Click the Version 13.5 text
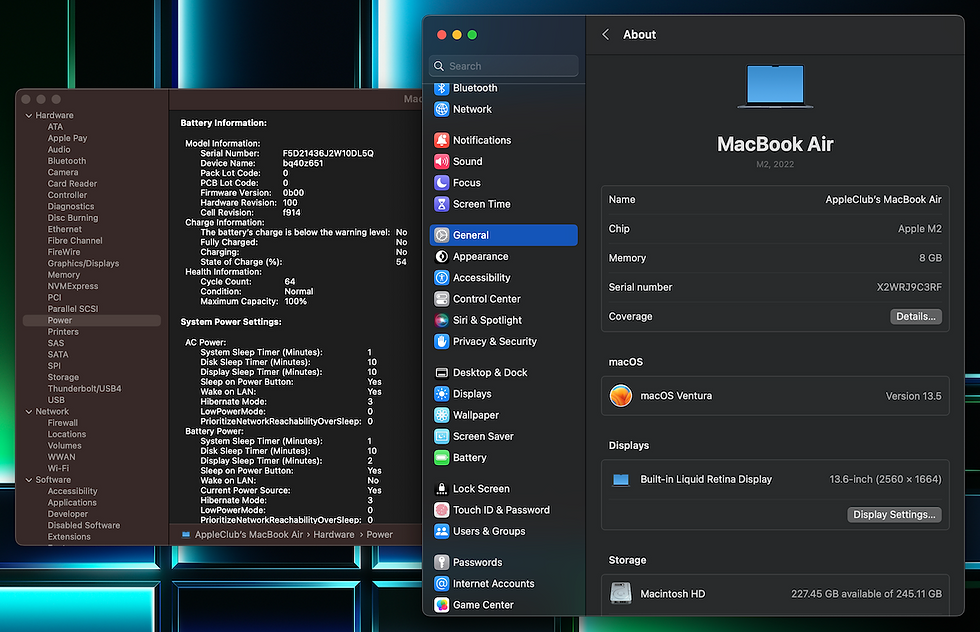Viewport: 980px width, 632px height. [913, 396]
